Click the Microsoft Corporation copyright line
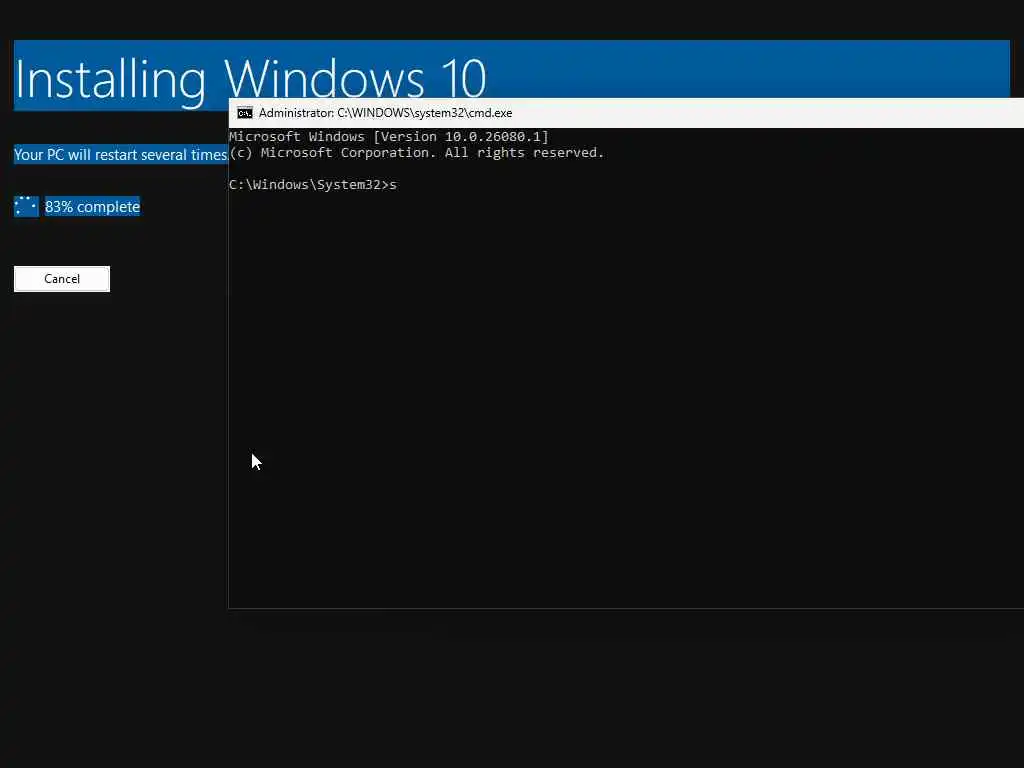1024x768 pixels. 417,153
